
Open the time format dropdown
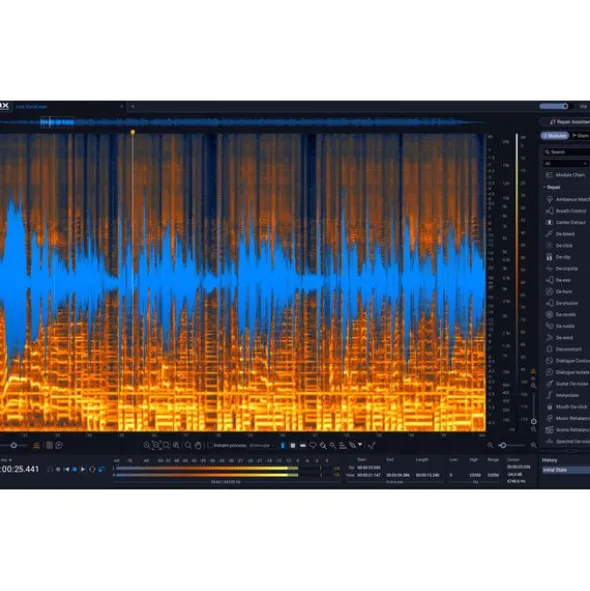click(x=6, y=460)
